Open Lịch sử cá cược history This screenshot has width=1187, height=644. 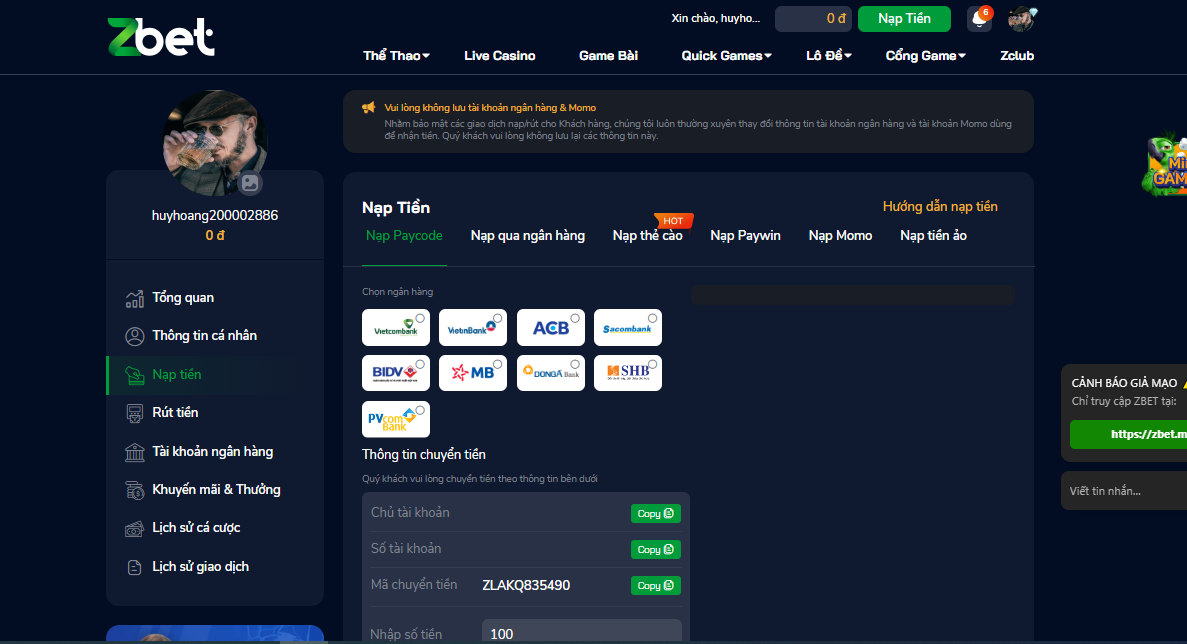[196, 528]
